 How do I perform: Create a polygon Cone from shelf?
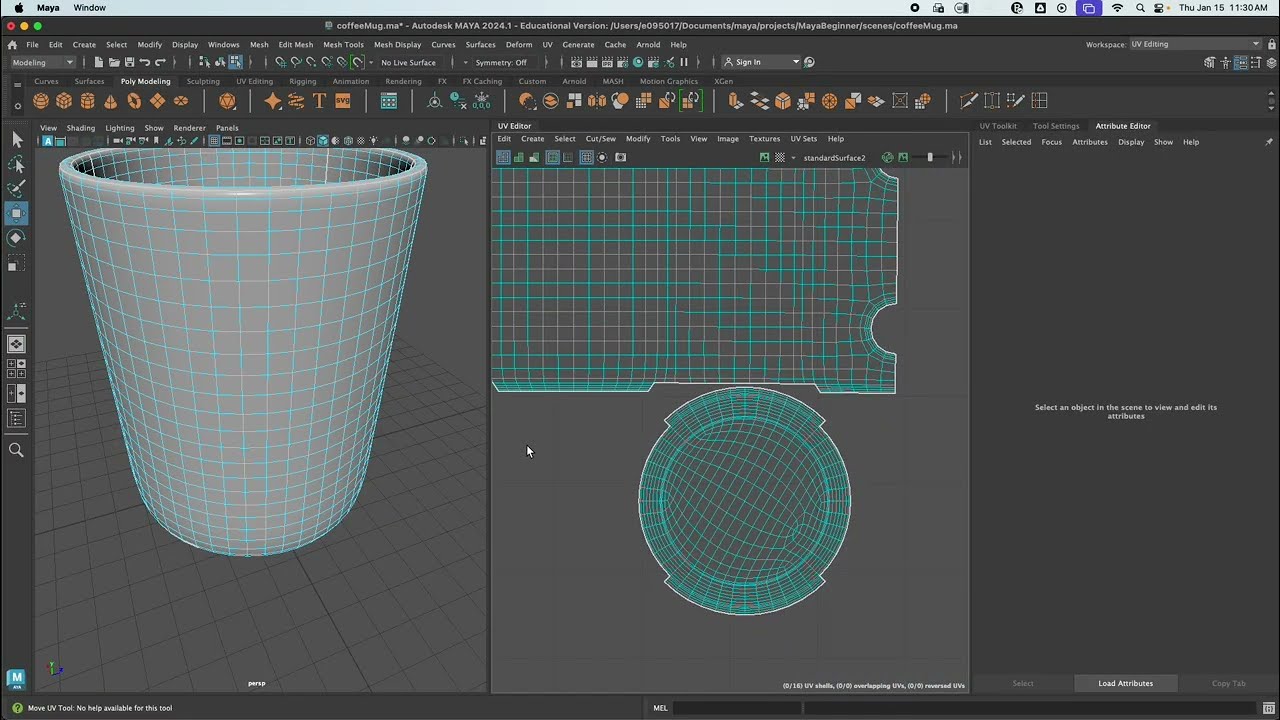coord(111,101)
